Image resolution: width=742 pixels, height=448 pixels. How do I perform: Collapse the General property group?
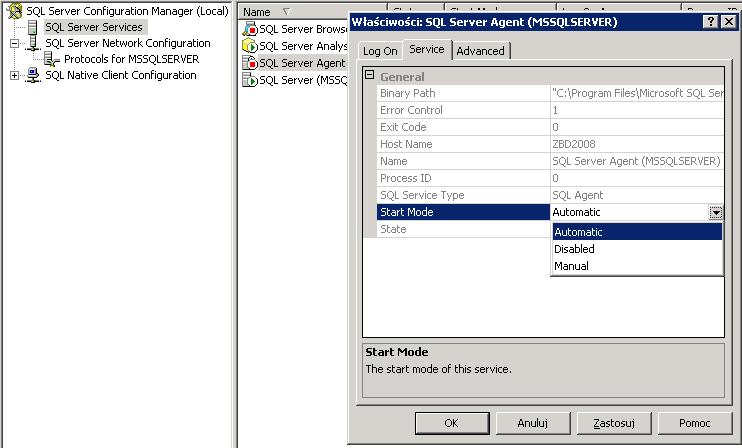tap(370, 75)
